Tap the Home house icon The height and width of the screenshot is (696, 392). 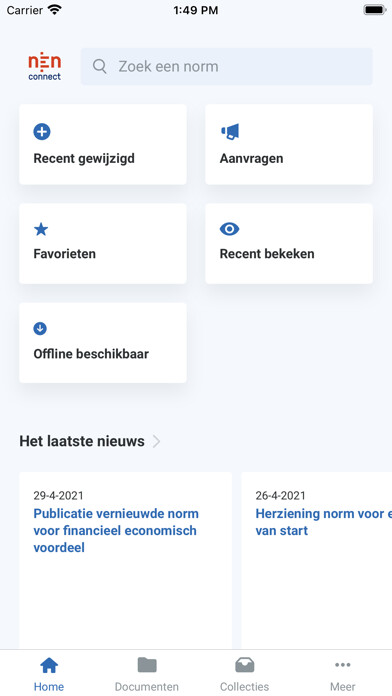[x=49, y=665]
